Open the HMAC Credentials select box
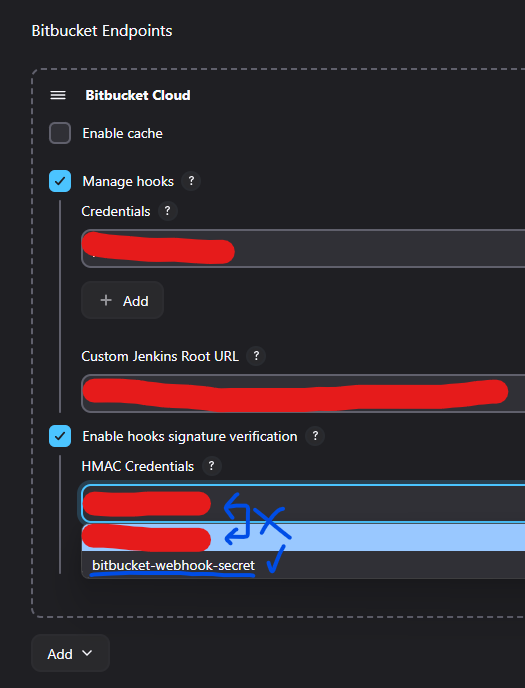Image resolution: width=525 pixels, height=688 pixels. (x=303, y=504)
